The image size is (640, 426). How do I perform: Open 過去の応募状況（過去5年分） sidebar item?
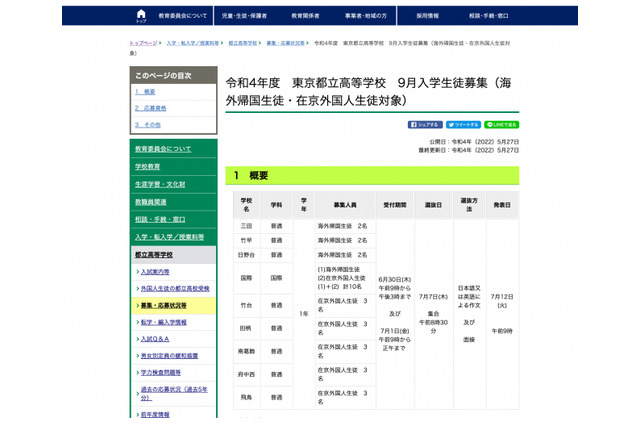(x=174, y=393)
